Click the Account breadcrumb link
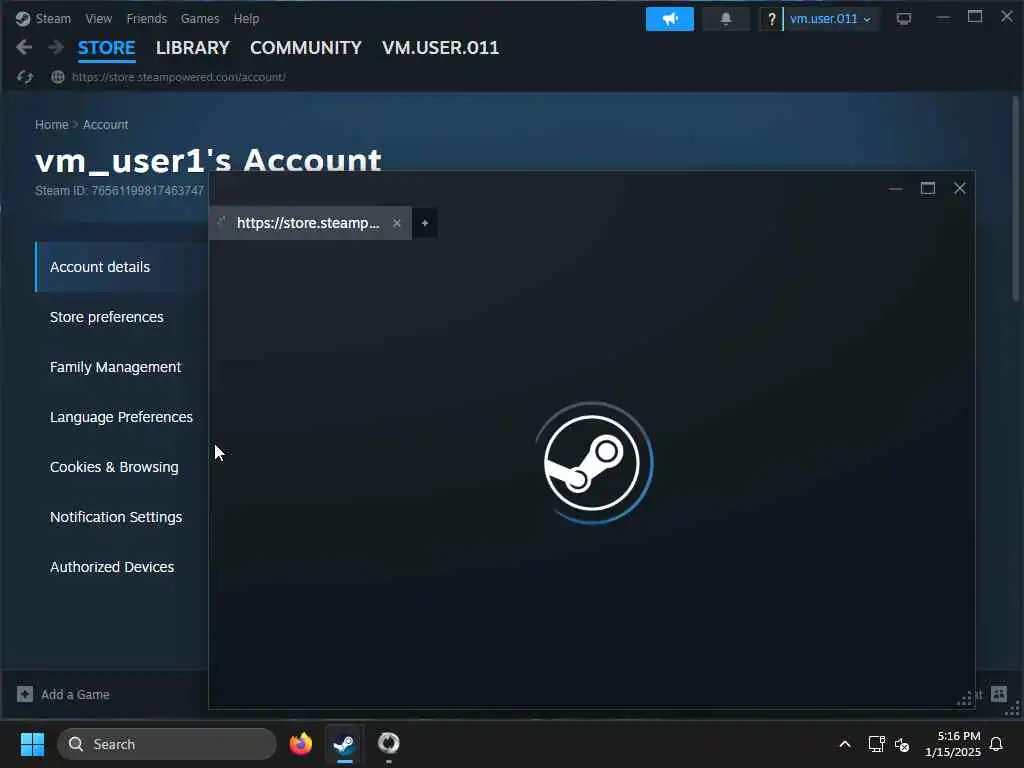Viewport: 1024px width, 768px height. [x=105, y=125]
